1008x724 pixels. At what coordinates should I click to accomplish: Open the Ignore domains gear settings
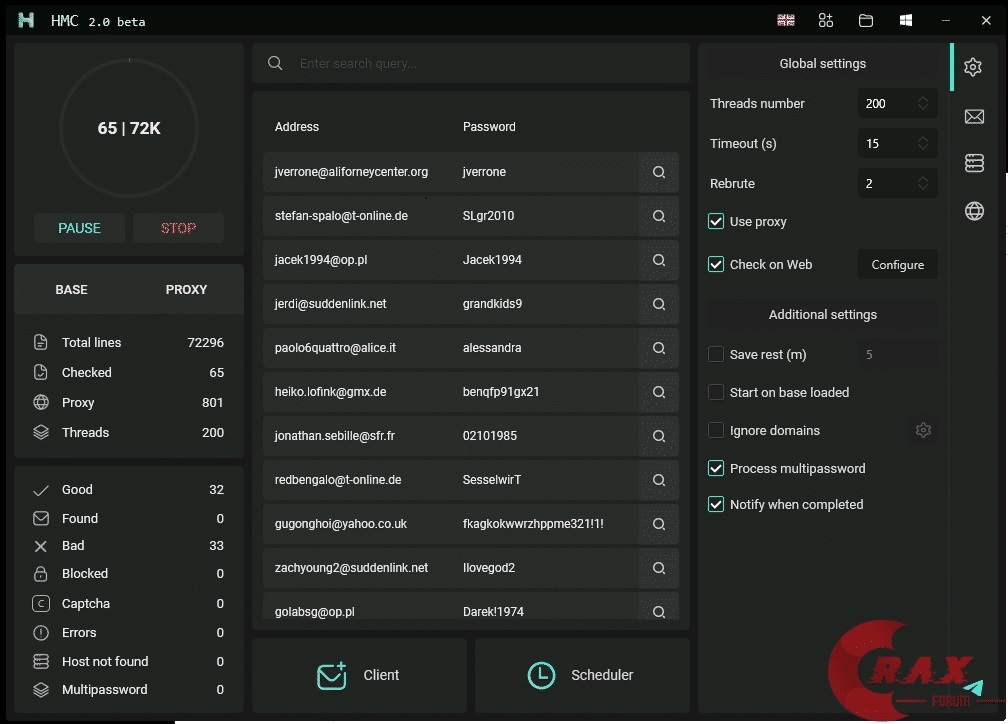coord(923,430)
